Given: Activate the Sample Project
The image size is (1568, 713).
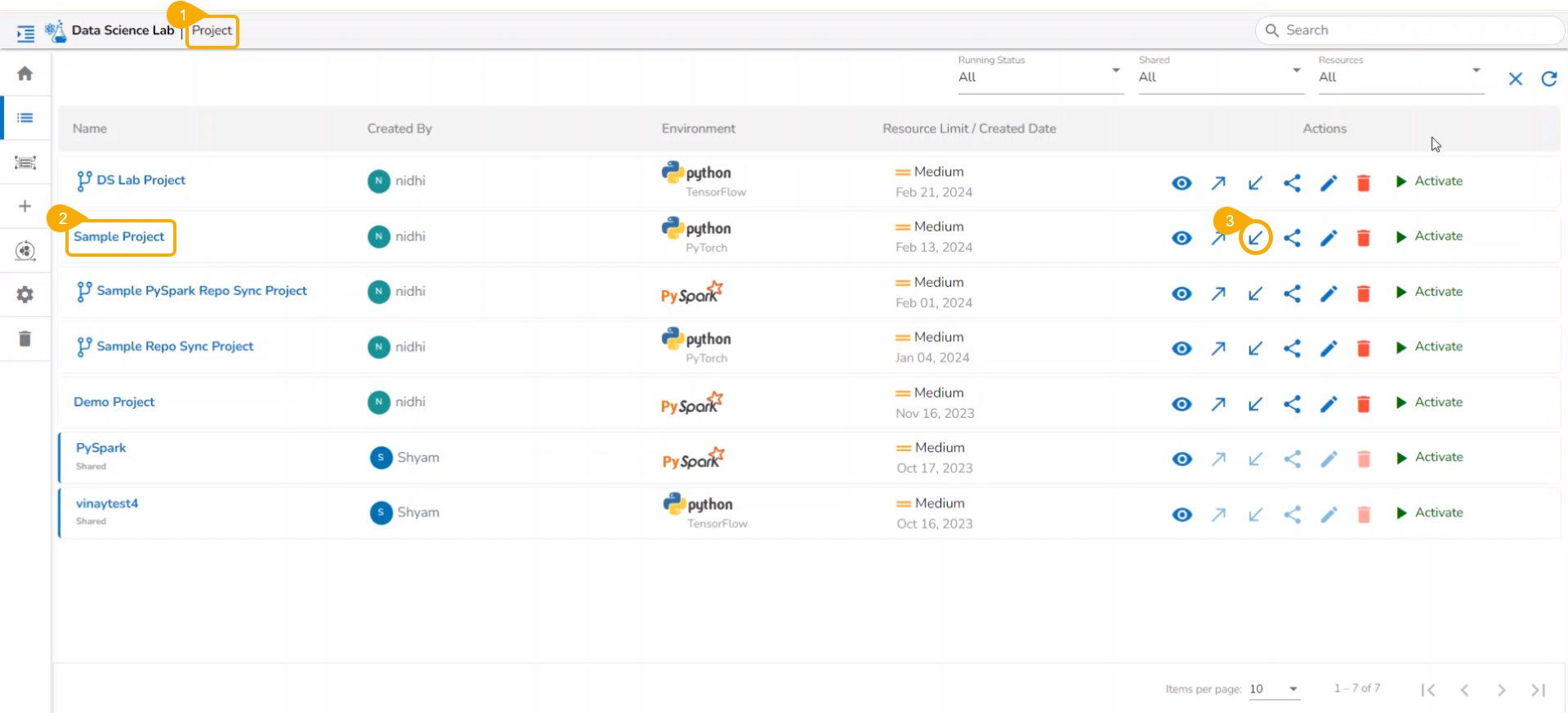Looking at the screenshot, I should [x=1430, y=236].
